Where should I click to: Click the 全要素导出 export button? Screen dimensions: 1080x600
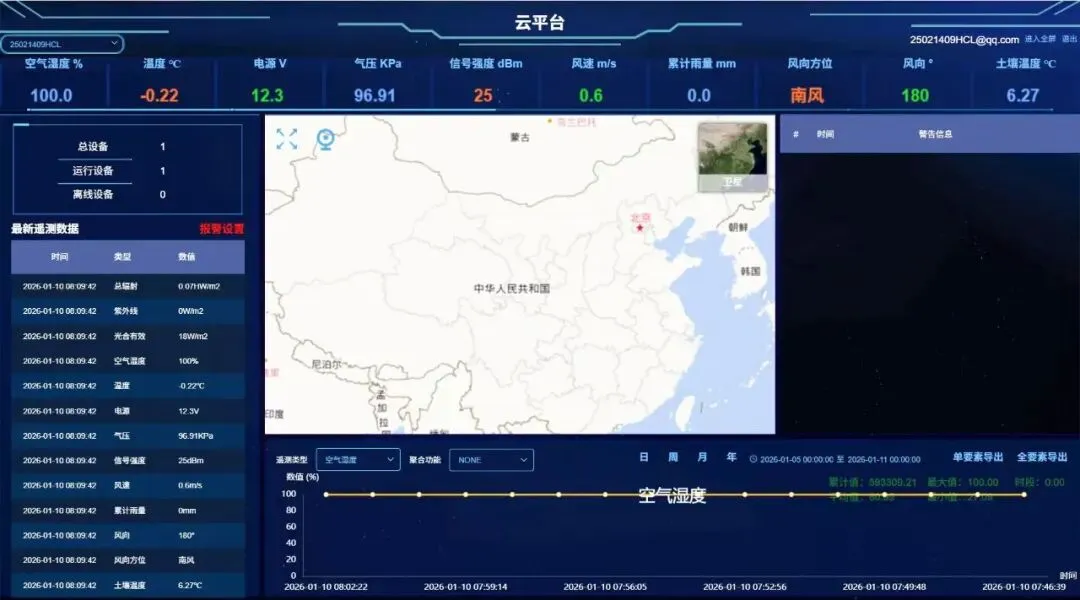point(1041,457)
